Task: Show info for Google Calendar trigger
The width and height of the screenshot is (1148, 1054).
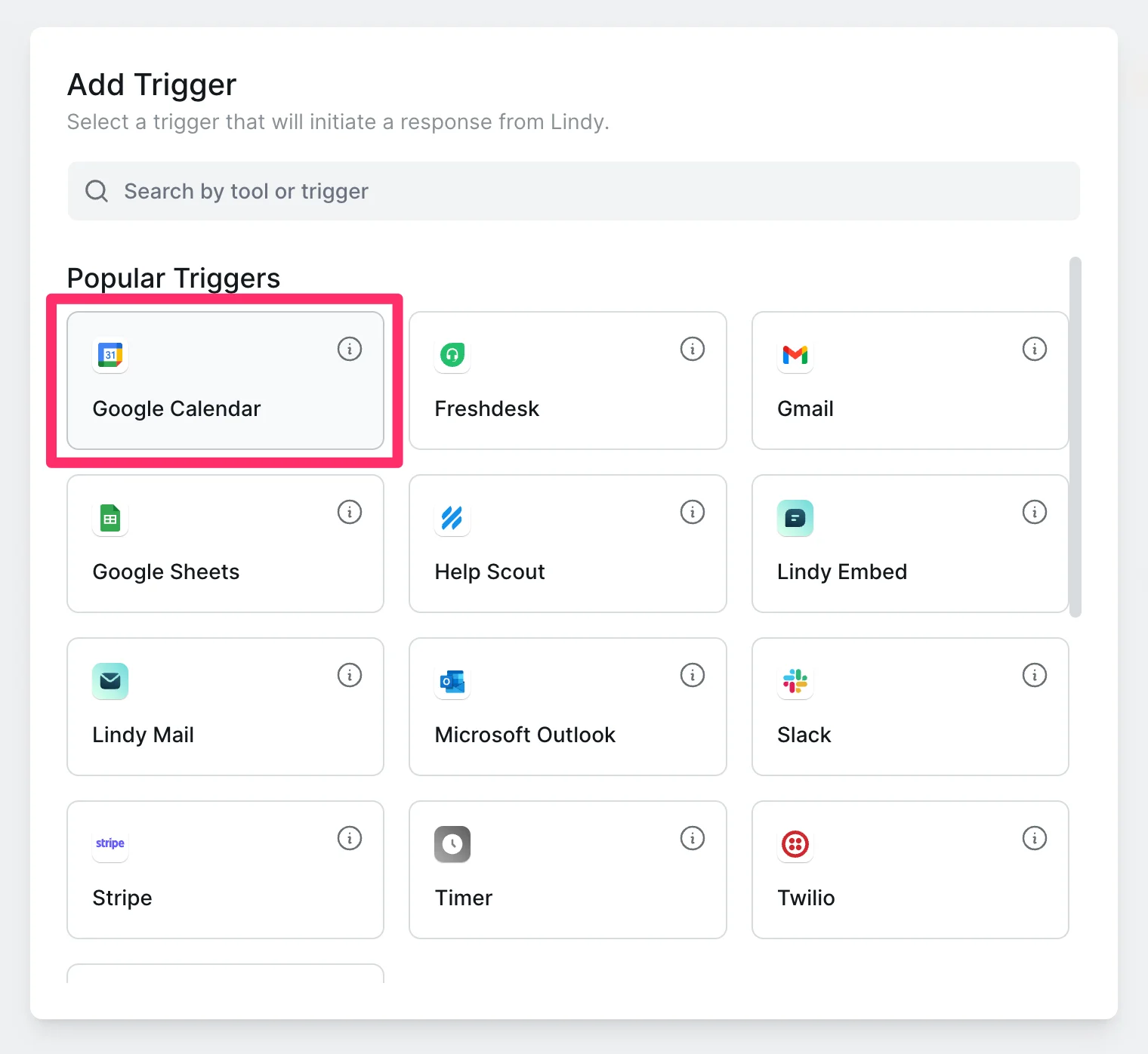Action: point(350,349)
